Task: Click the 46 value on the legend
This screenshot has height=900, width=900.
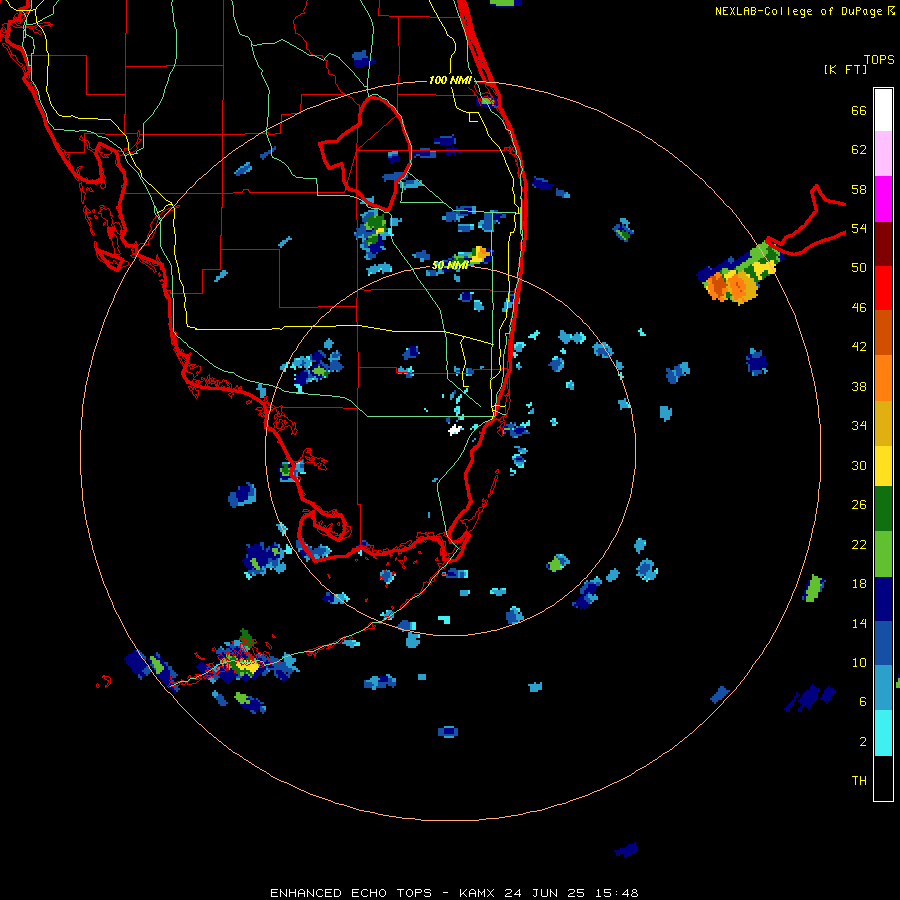Action: (859, 308)
